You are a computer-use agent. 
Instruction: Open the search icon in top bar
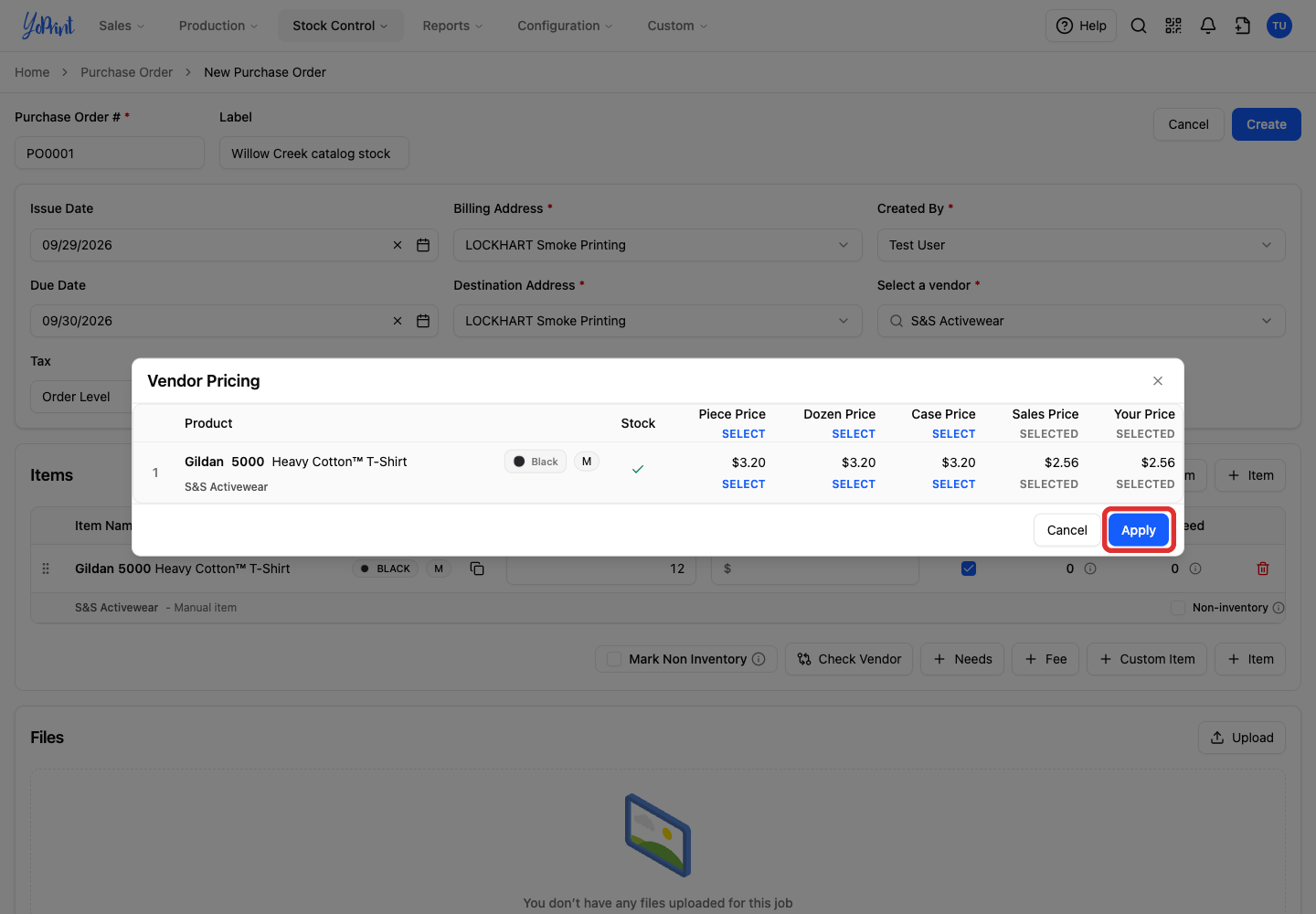(1139, 26)
